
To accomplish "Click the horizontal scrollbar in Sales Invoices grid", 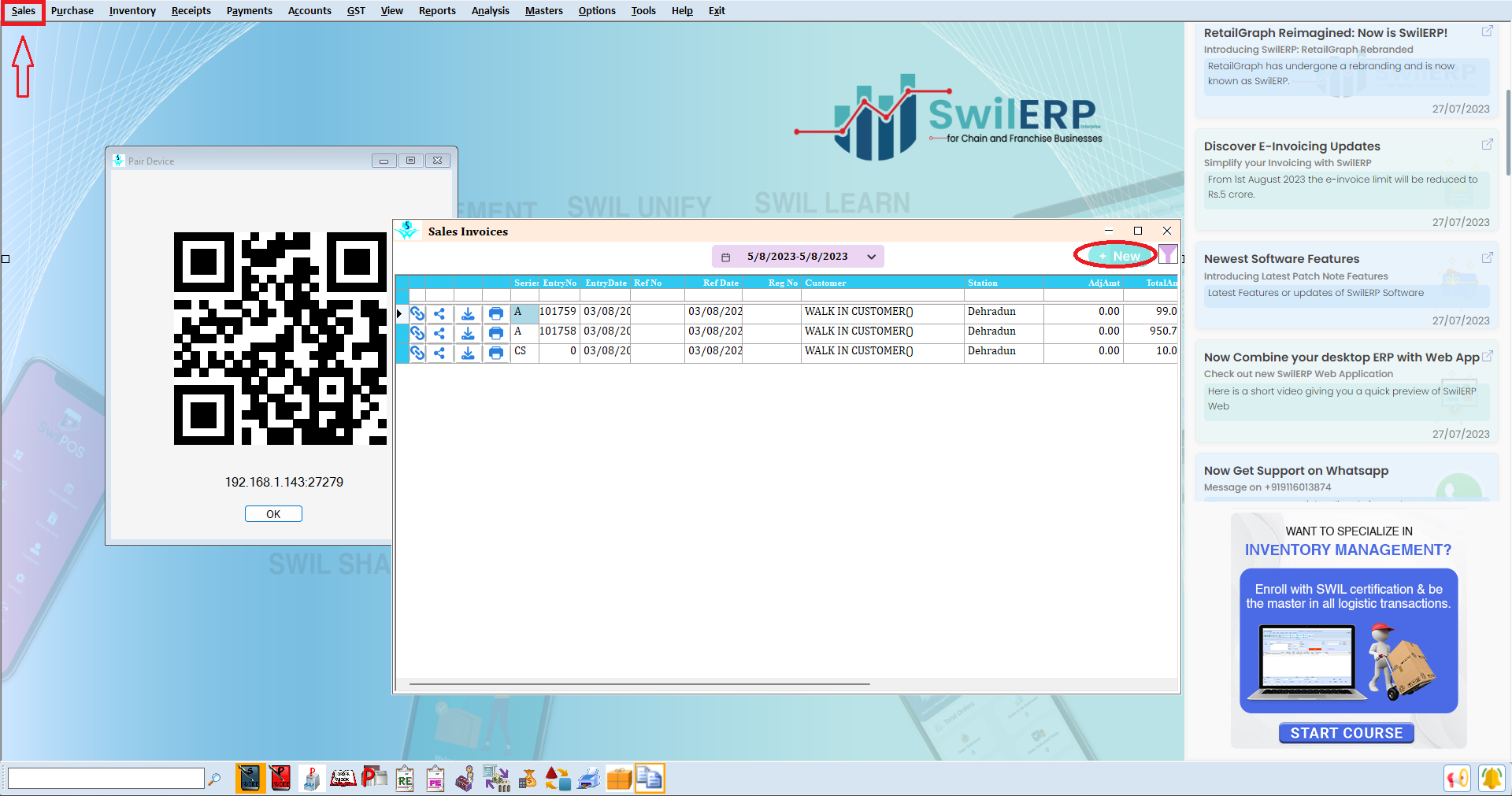I will pos(639,684).
